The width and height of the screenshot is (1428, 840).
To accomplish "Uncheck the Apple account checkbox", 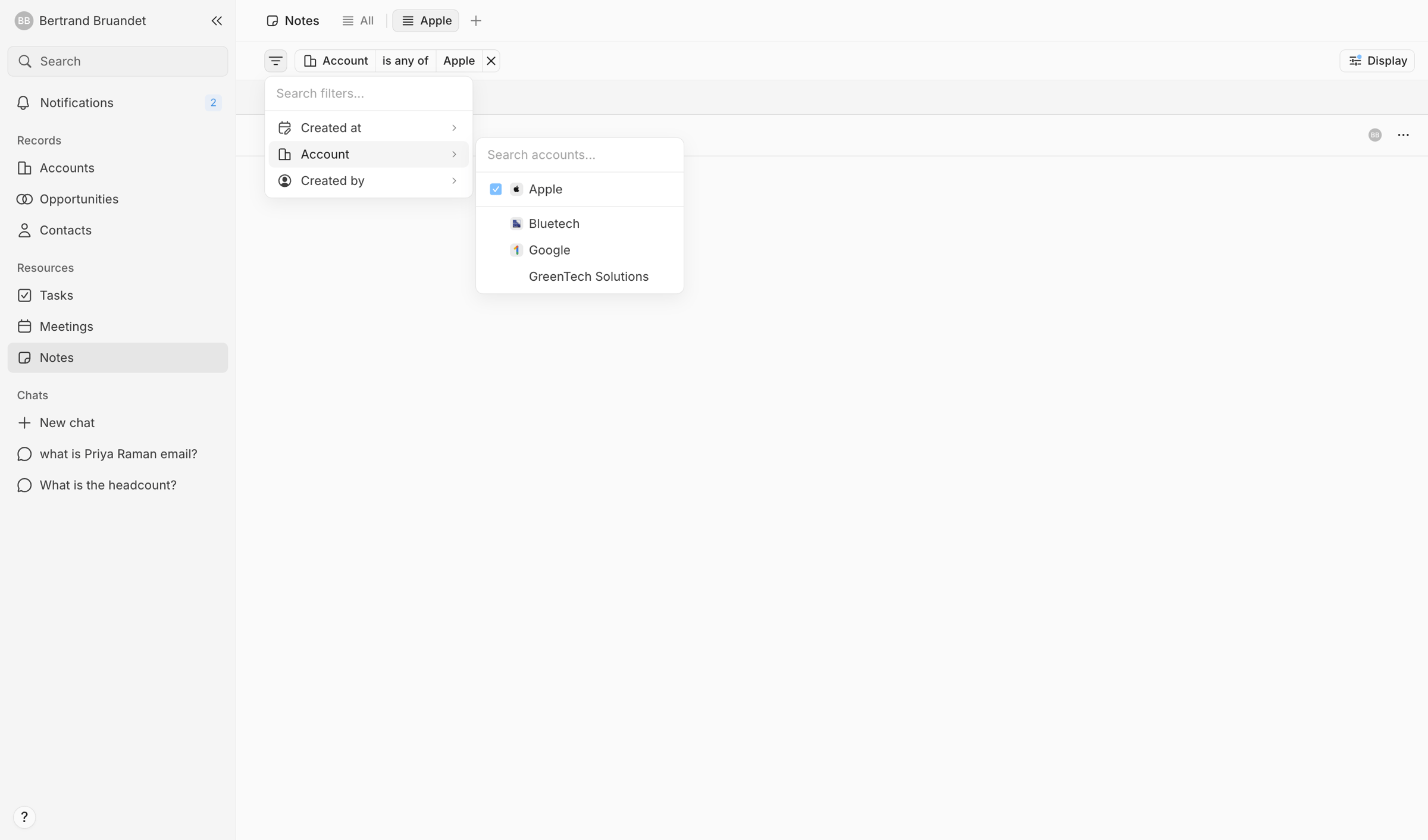I will (496, 189).
